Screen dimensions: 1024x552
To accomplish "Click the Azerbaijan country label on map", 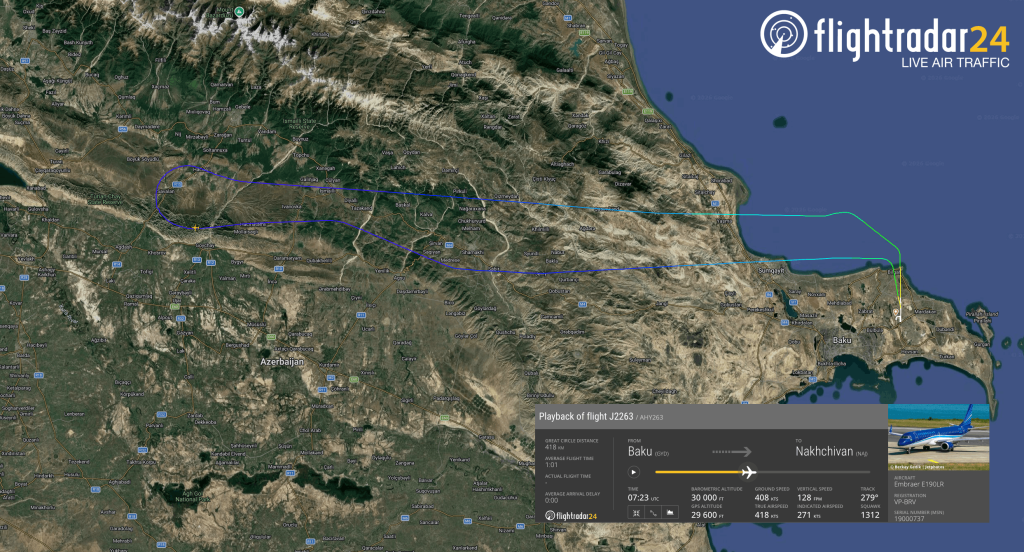I will (281, 361).
